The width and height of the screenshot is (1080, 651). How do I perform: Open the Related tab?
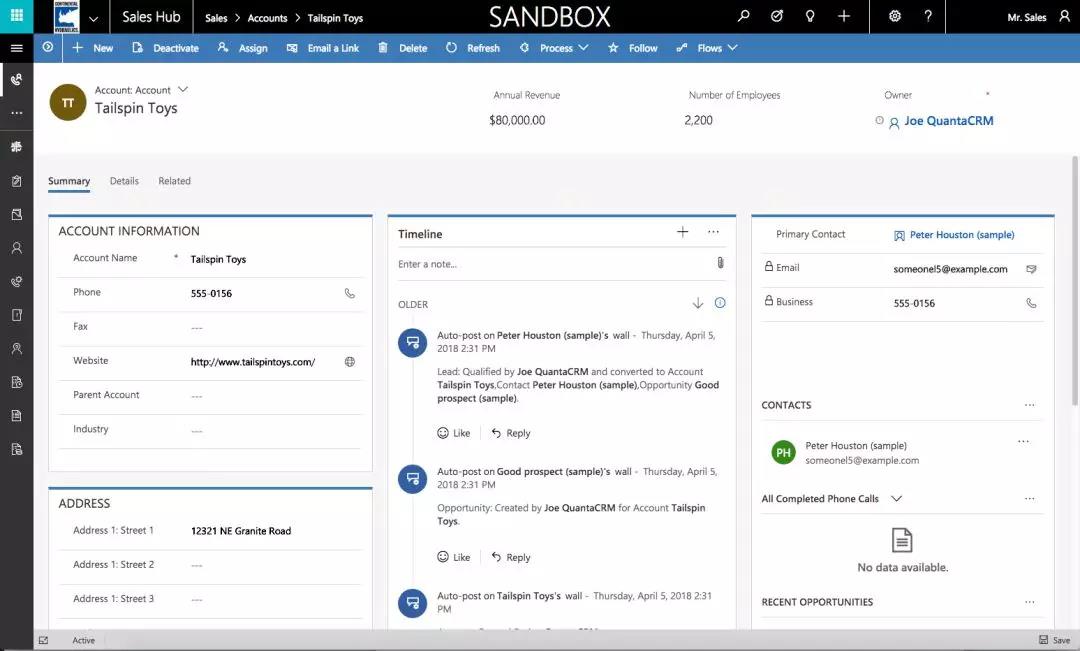174,181
